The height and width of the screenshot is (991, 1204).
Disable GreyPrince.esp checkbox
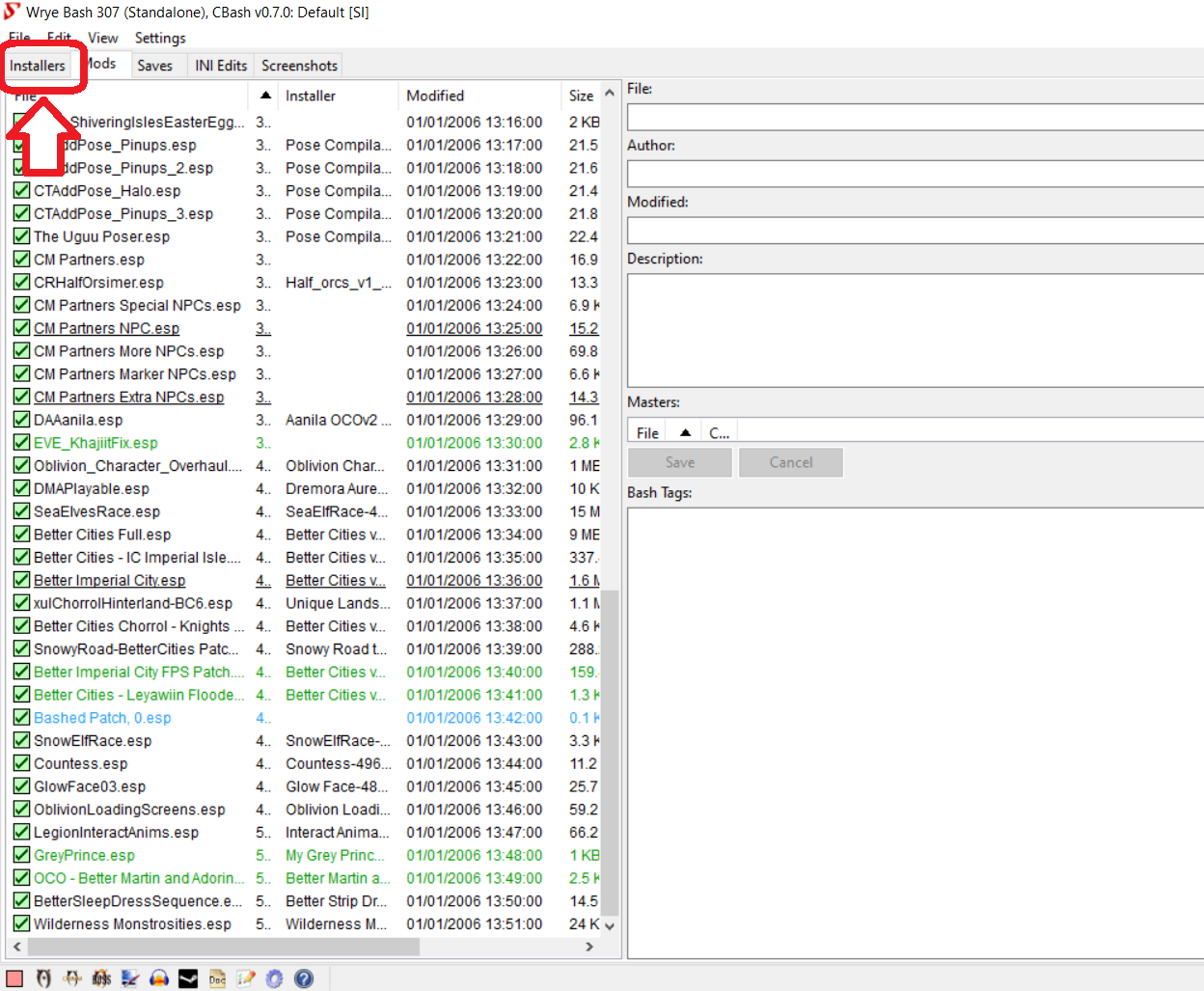(x=21, y=855)
